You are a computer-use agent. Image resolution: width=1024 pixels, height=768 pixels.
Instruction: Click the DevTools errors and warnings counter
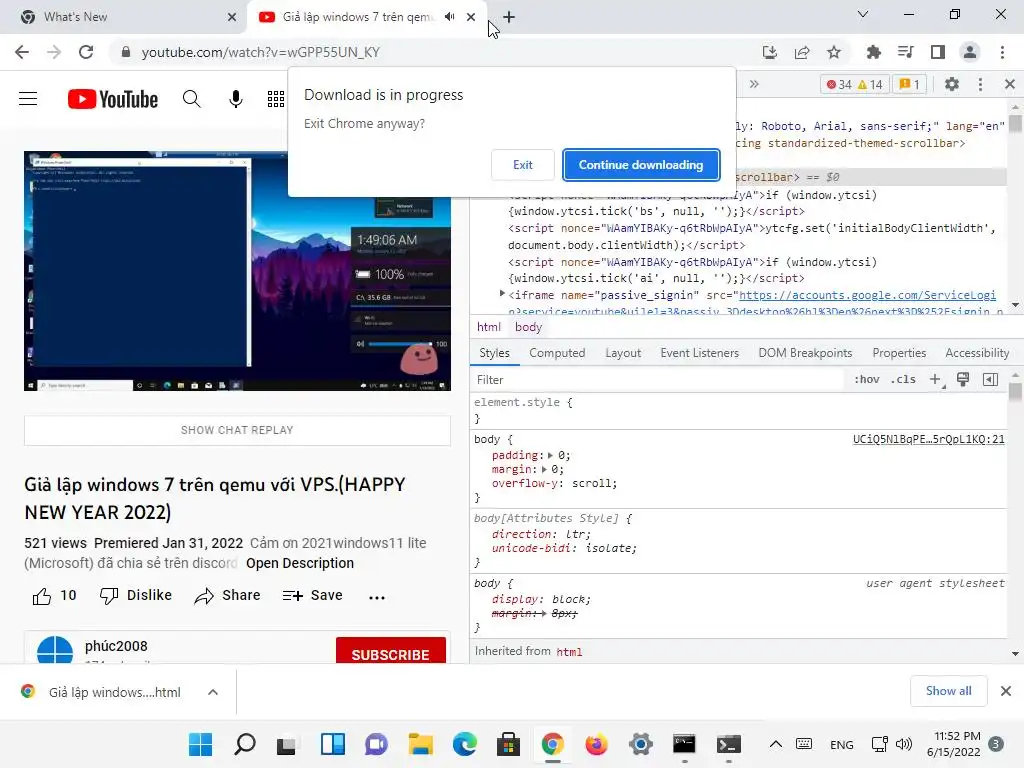[x=854, y=84]
